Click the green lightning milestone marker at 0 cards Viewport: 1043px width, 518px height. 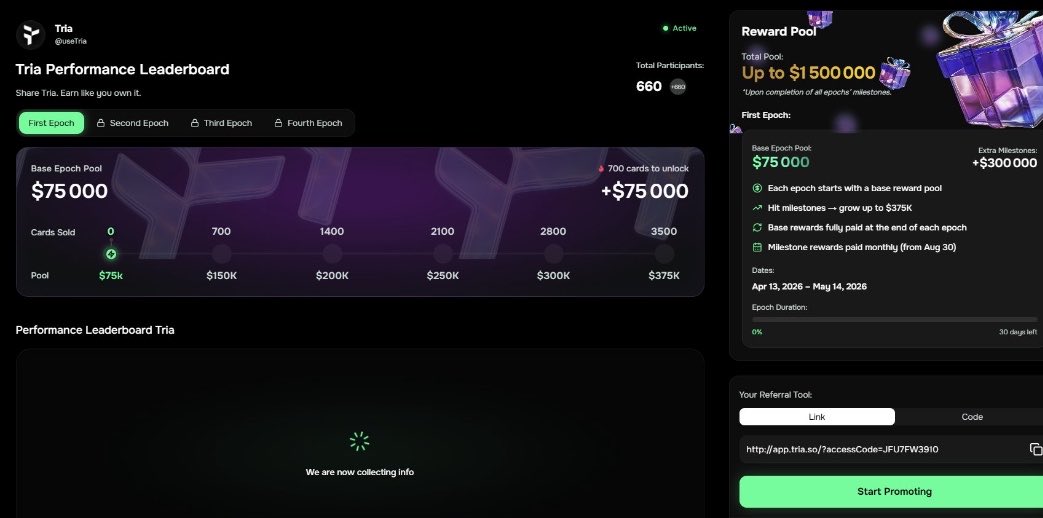click(111, 254)
